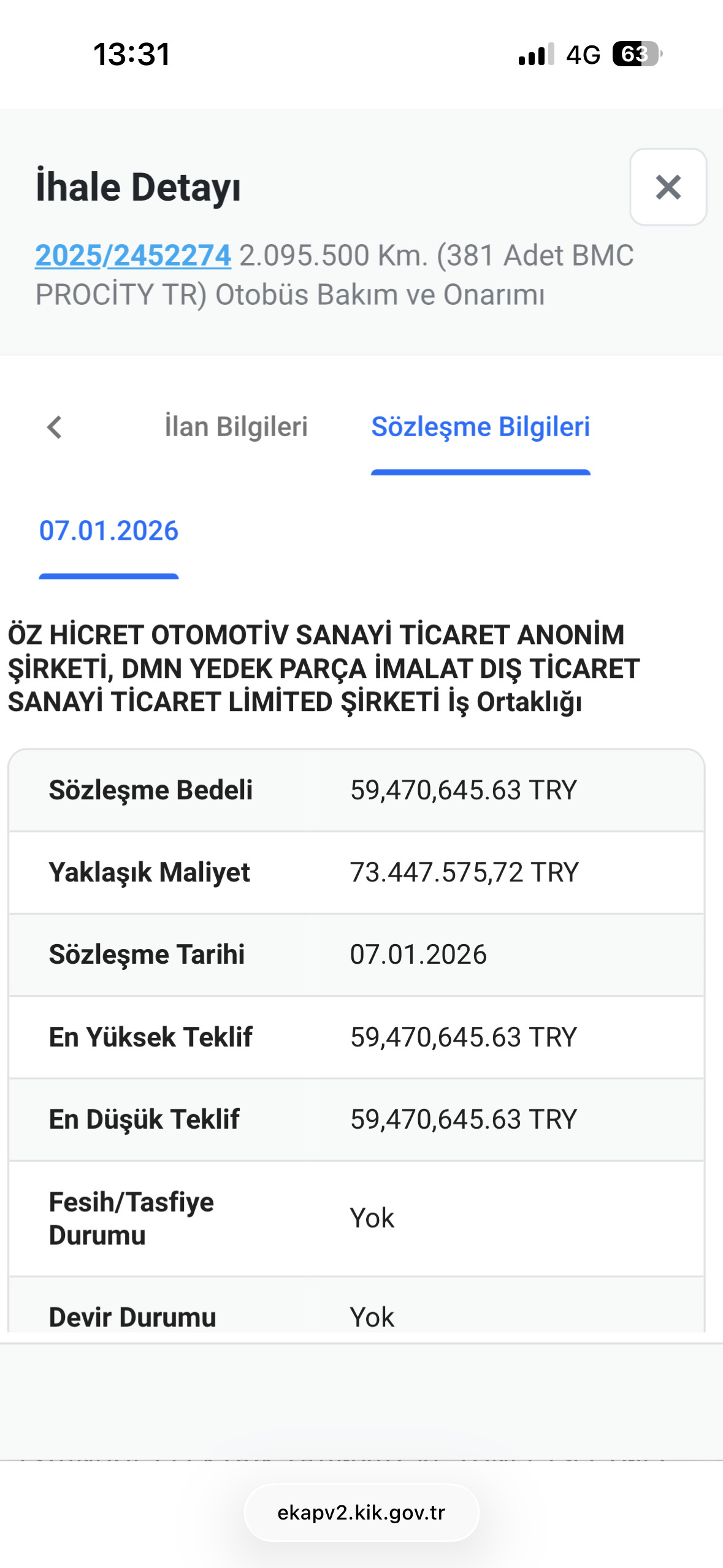Viewport: 723px width, 1568px height.
Task: Select the En Düşük Teklif row label
Action: click(144, 1119)
